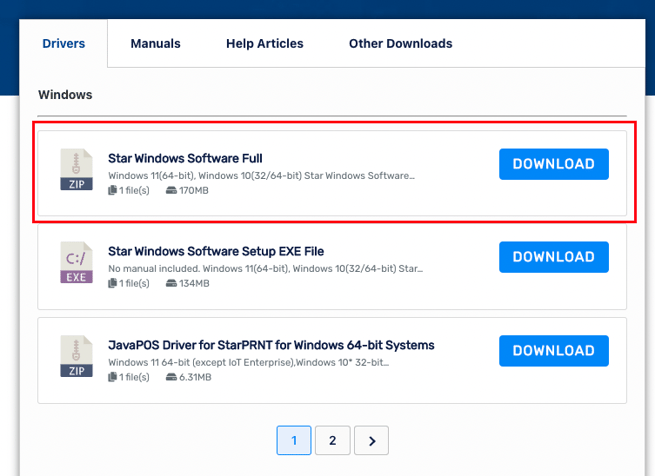Switch to the Manuals tab
Image resolution: width=655 pixels, height=476 pixels.
(155, 44)
